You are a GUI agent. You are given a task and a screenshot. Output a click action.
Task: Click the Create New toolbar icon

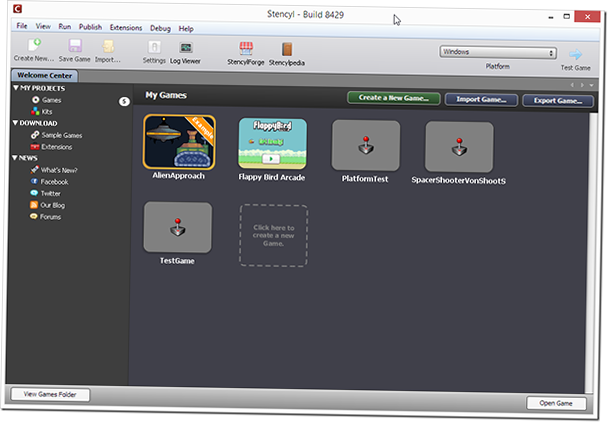point(34,45)
